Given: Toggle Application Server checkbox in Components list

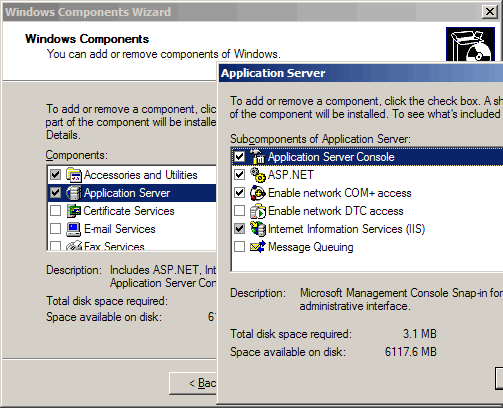Looking at the screenshot, I should click(55, 192).
